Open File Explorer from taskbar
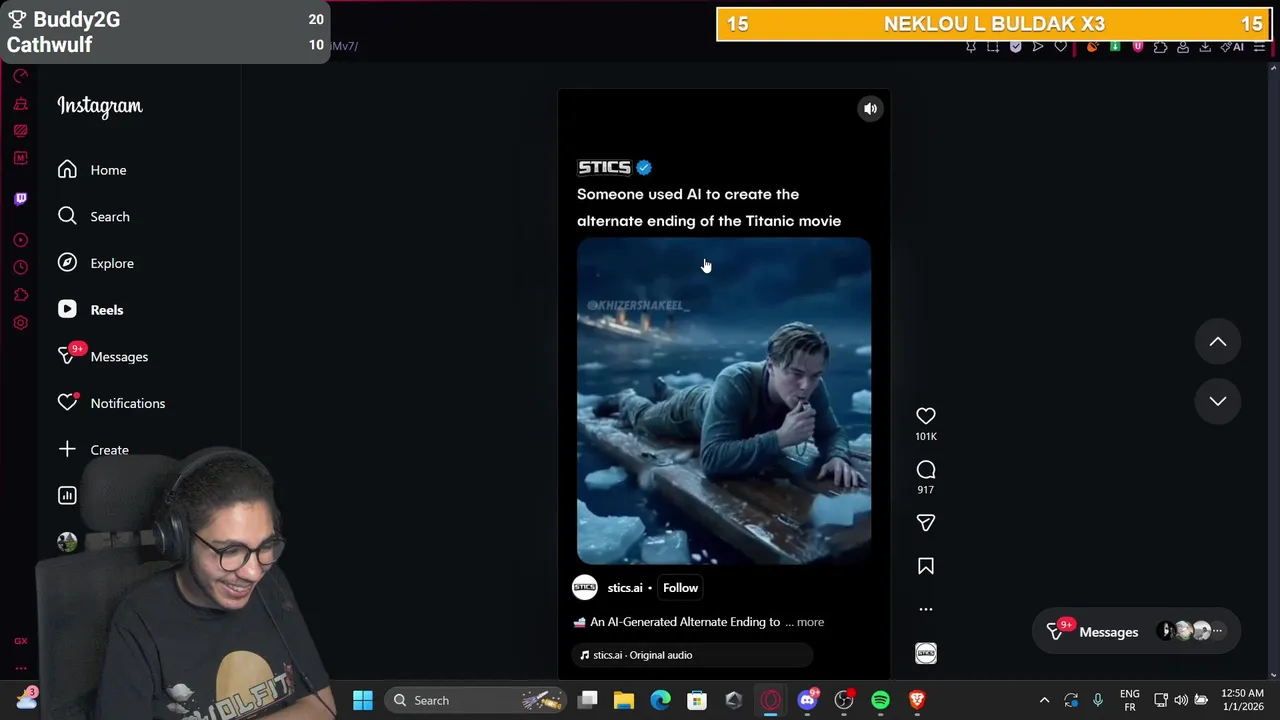 624,700
